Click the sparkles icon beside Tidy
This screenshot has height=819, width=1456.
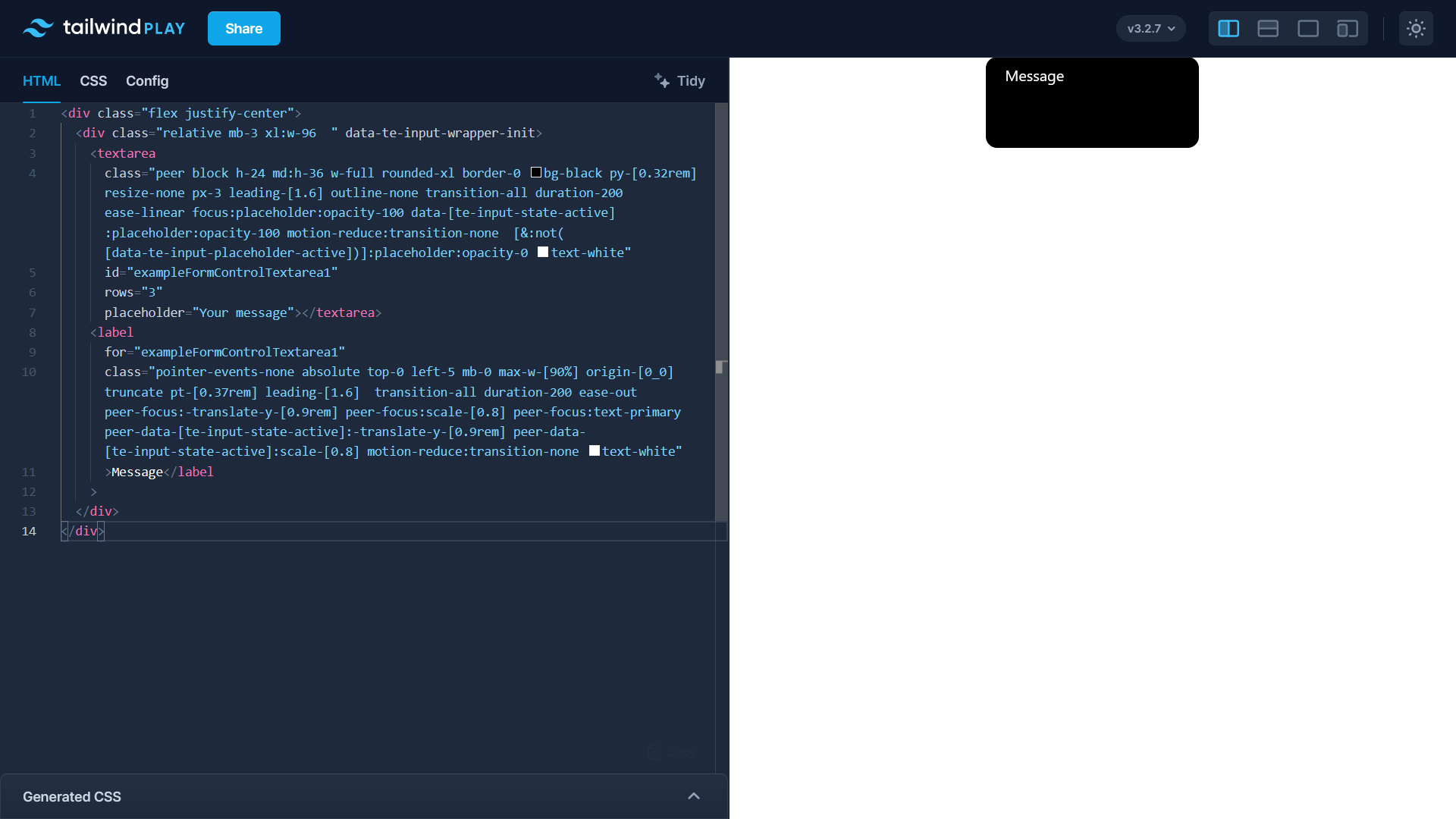coord(661,80)
